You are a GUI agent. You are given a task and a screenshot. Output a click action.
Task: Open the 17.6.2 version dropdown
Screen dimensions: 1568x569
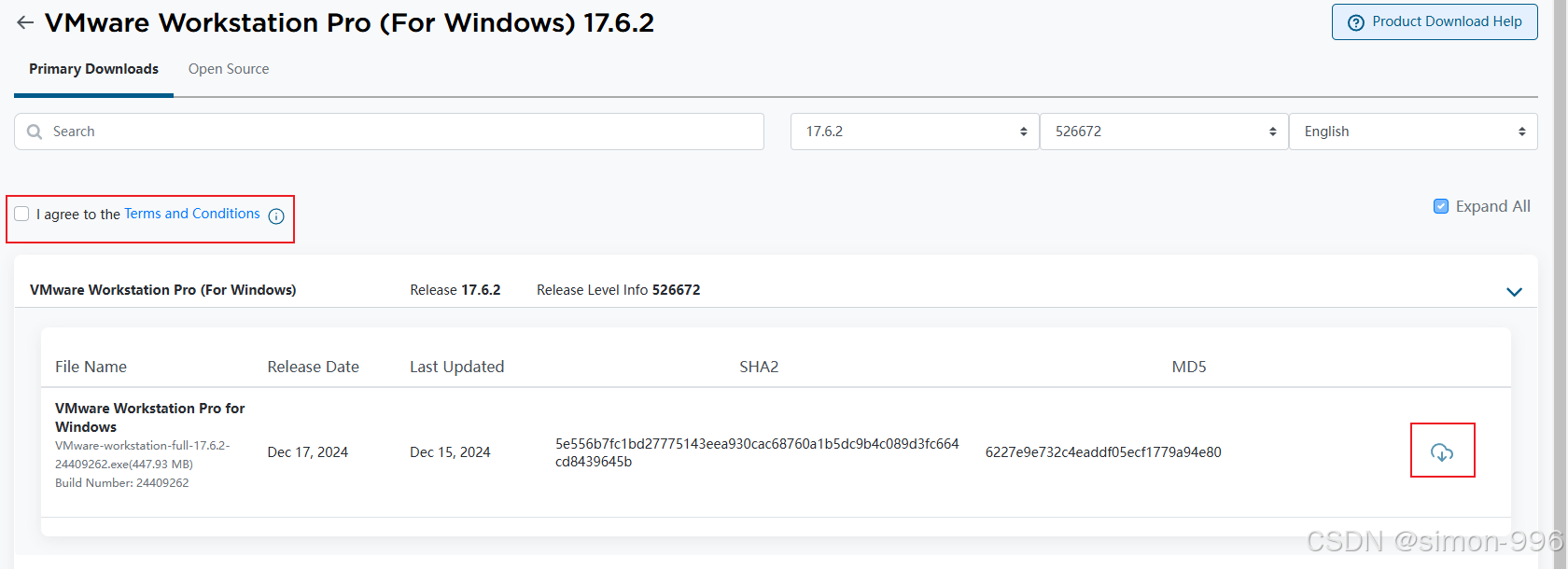point(915,132)
